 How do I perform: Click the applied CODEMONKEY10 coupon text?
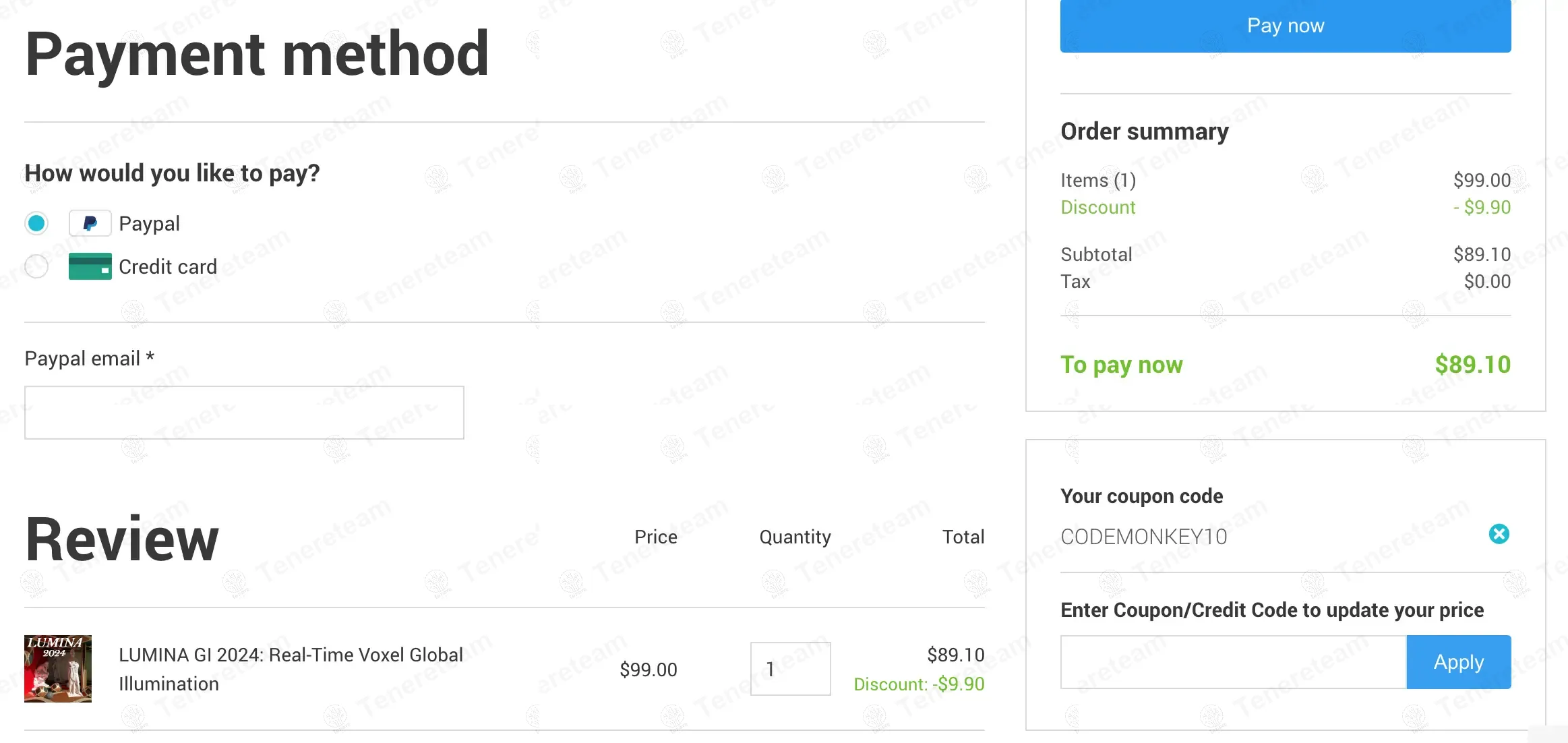coord(1143,537)
